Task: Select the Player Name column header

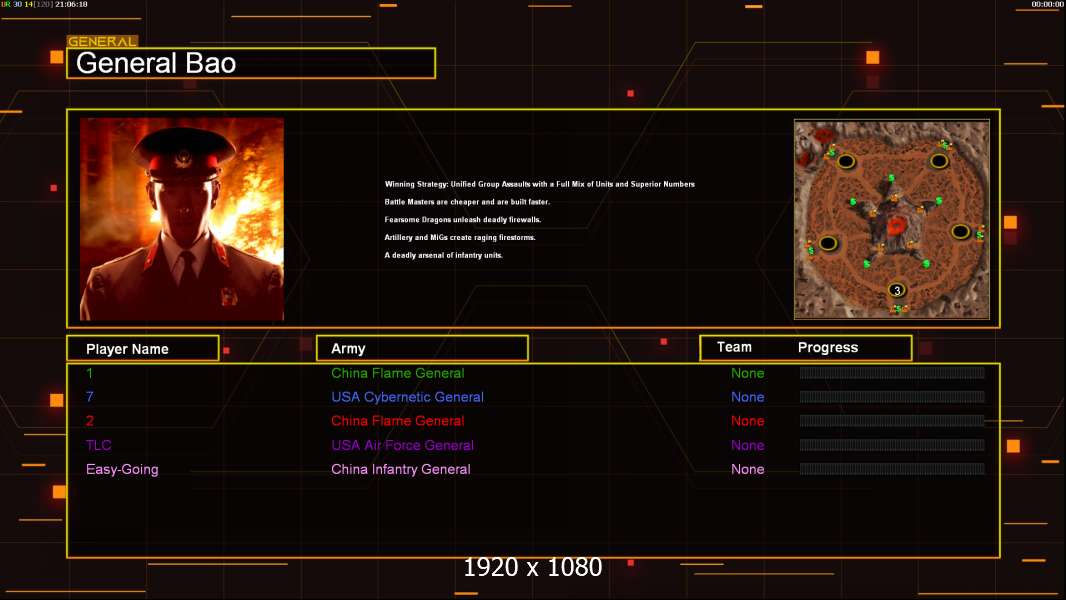Action: pos(143,349)
